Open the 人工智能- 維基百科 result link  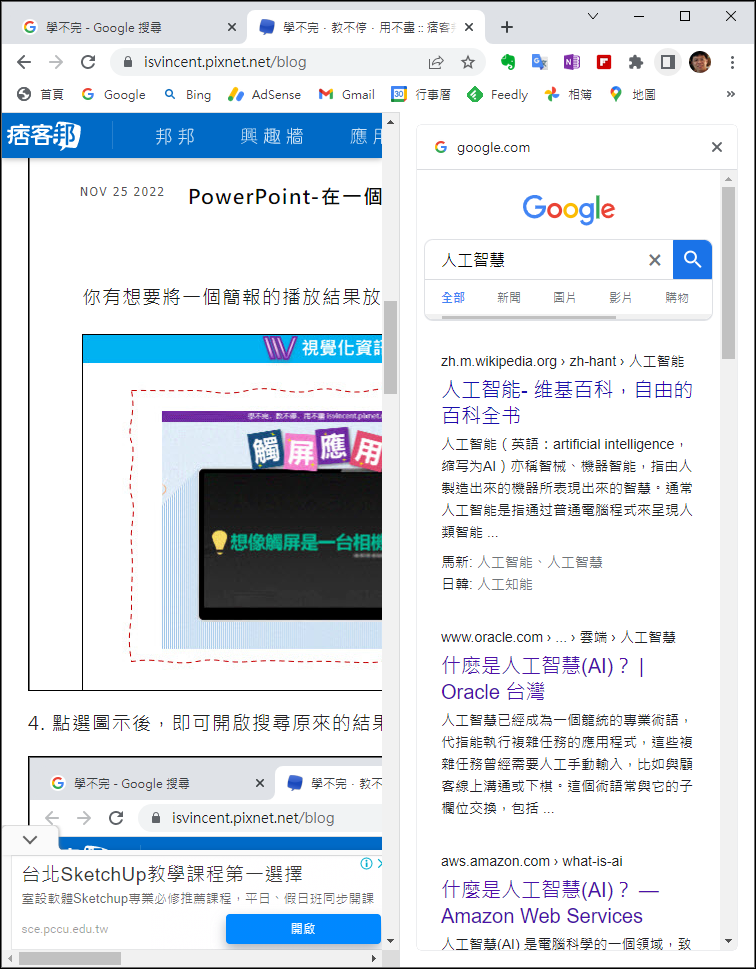567,402
